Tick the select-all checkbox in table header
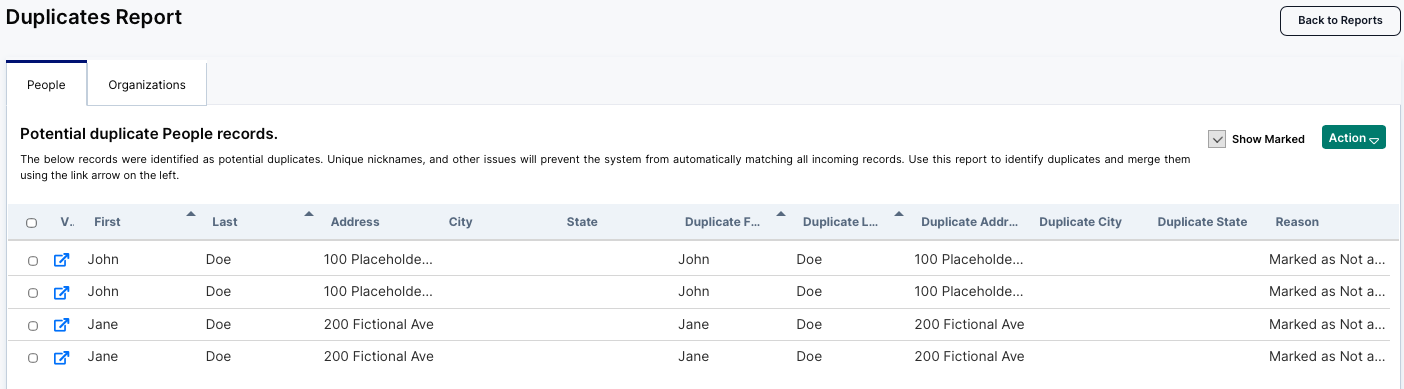This screenshot has height=389, width=1404. click(32, 223)
